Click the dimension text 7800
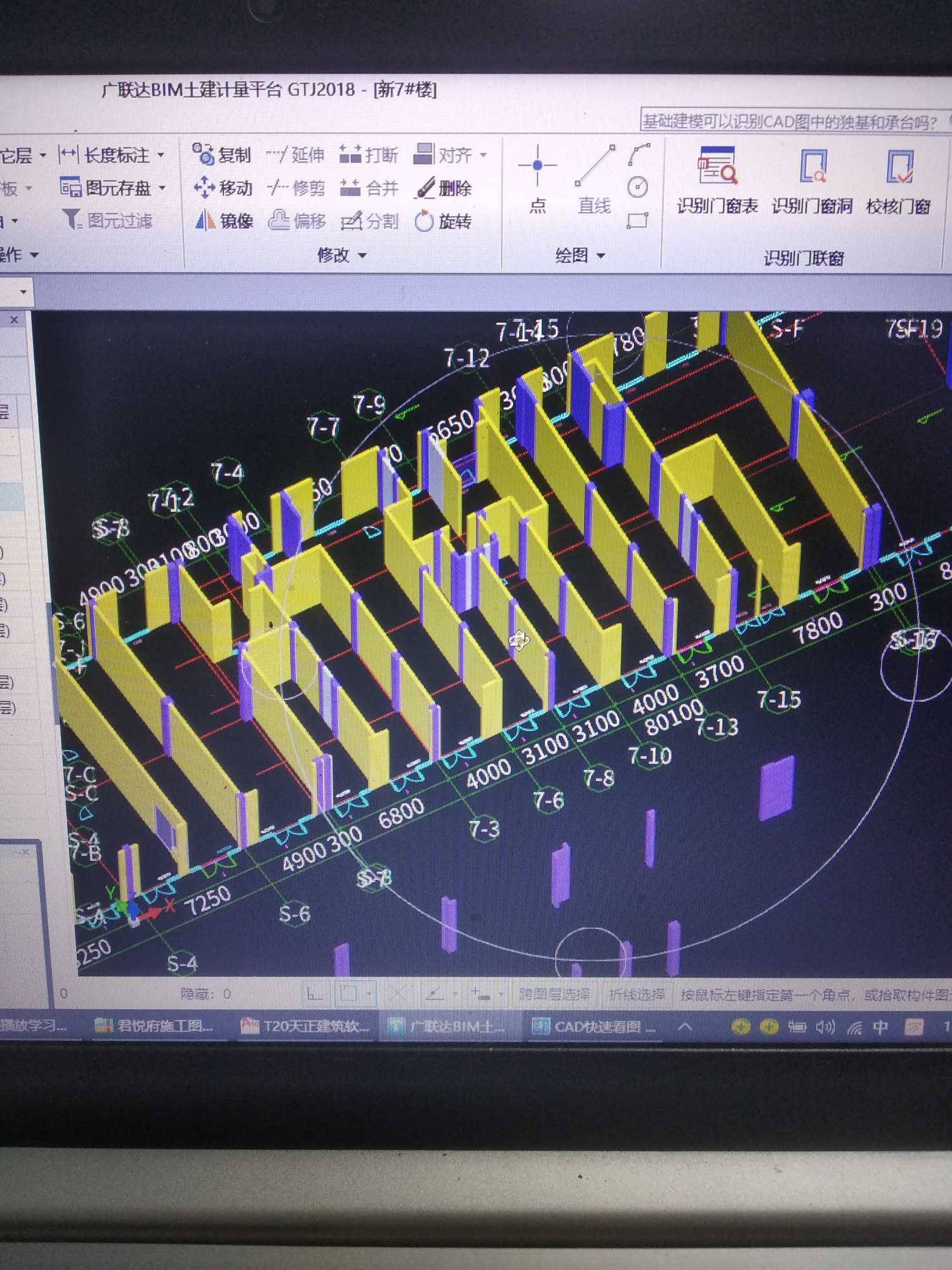This screenshot has height=1270, width=952. tap(817, 627)
